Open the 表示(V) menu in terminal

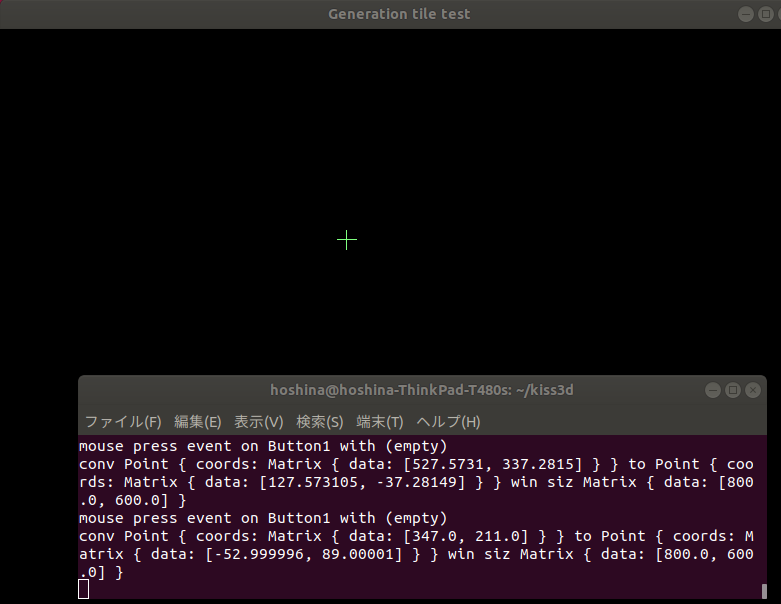pos(259,422)
